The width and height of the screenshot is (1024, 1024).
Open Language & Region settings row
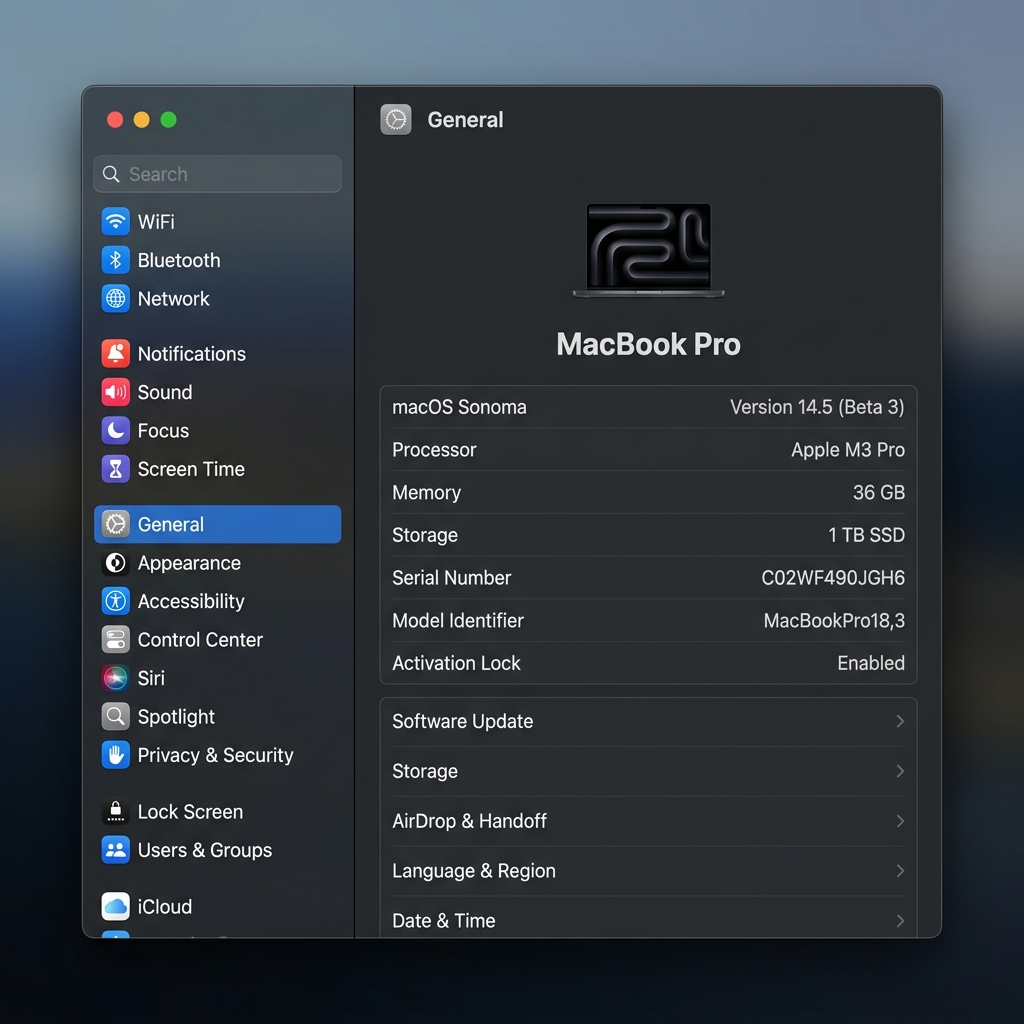(x=648, y=871)
